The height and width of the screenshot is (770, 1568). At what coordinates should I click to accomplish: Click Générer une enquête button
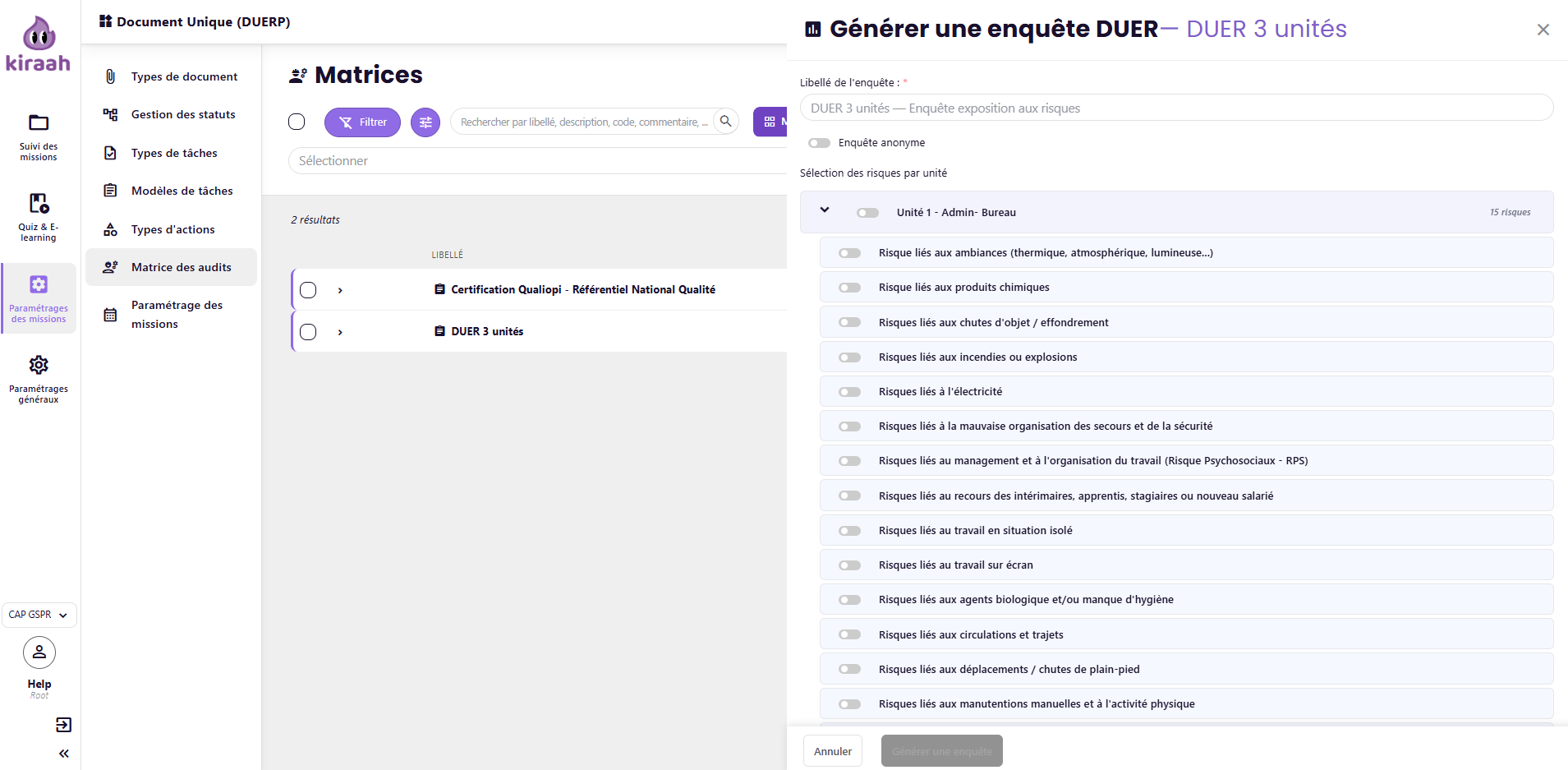[942, 751]
